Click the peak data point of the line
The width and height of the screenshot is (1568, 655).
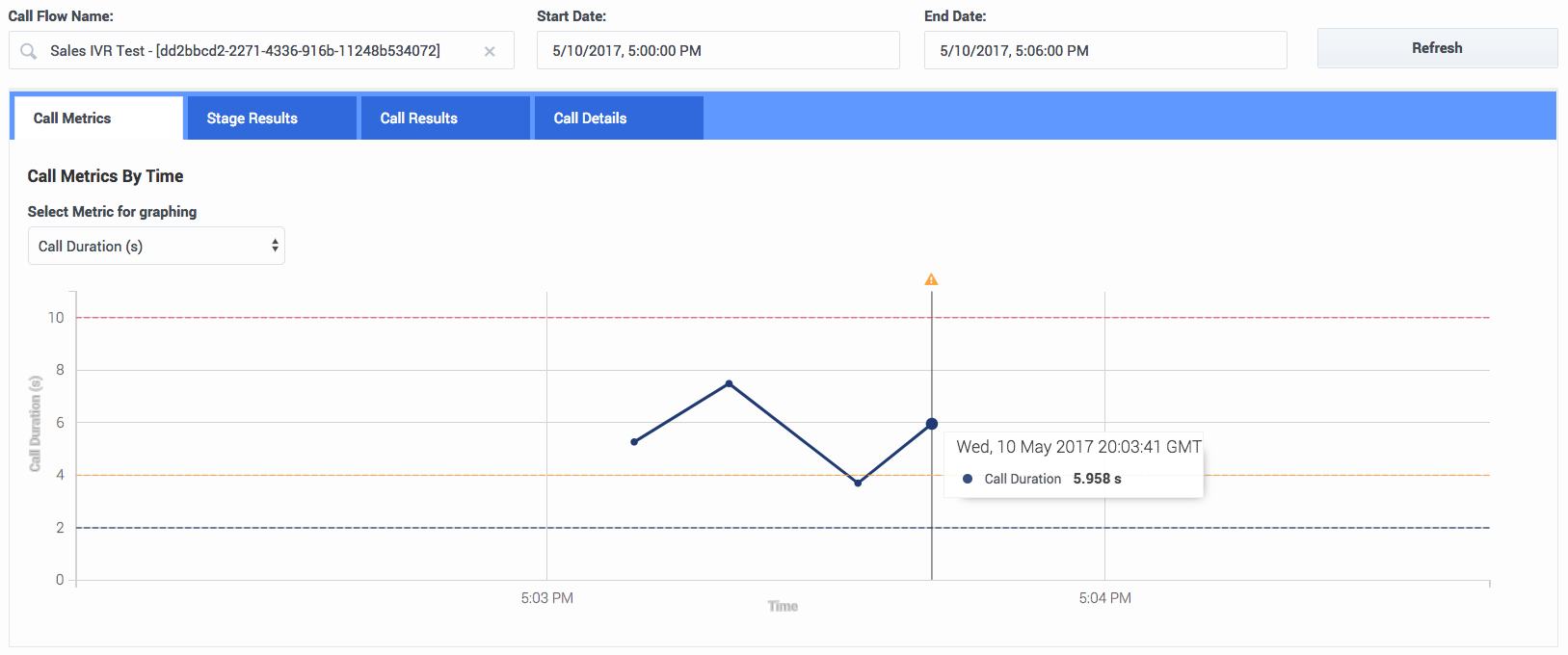(x=729, y=383)
